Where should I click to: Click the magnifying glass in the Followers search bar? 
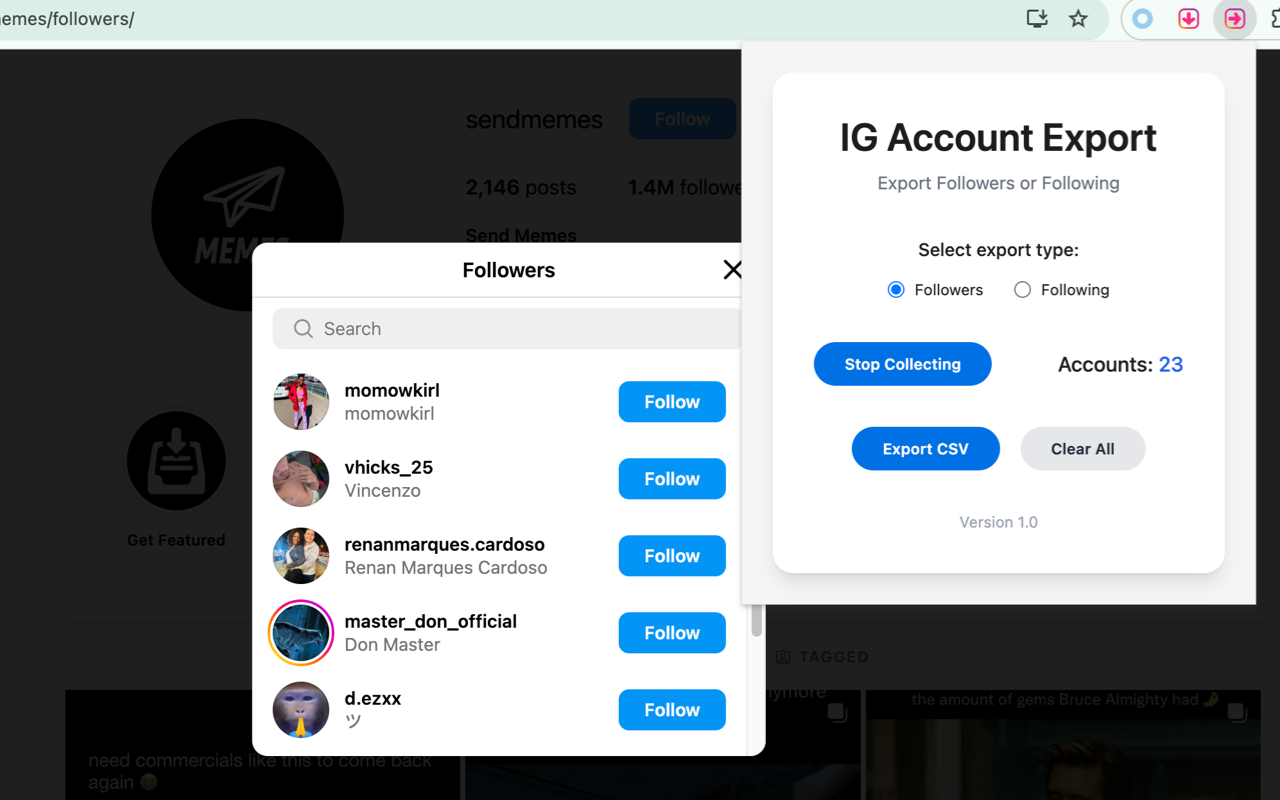click(302, 328)
